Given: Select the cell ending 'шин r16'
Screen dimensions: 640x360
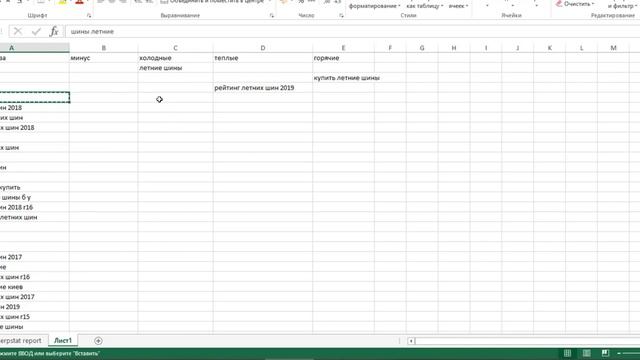Looking at the screenshot, I should coord(34,277).
